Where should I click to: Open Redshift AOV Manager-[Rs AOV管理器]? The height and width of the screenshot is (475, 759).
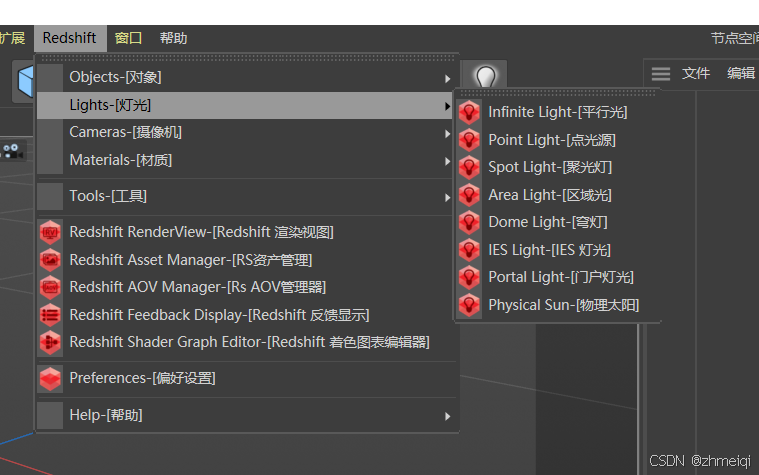[246, 288]
